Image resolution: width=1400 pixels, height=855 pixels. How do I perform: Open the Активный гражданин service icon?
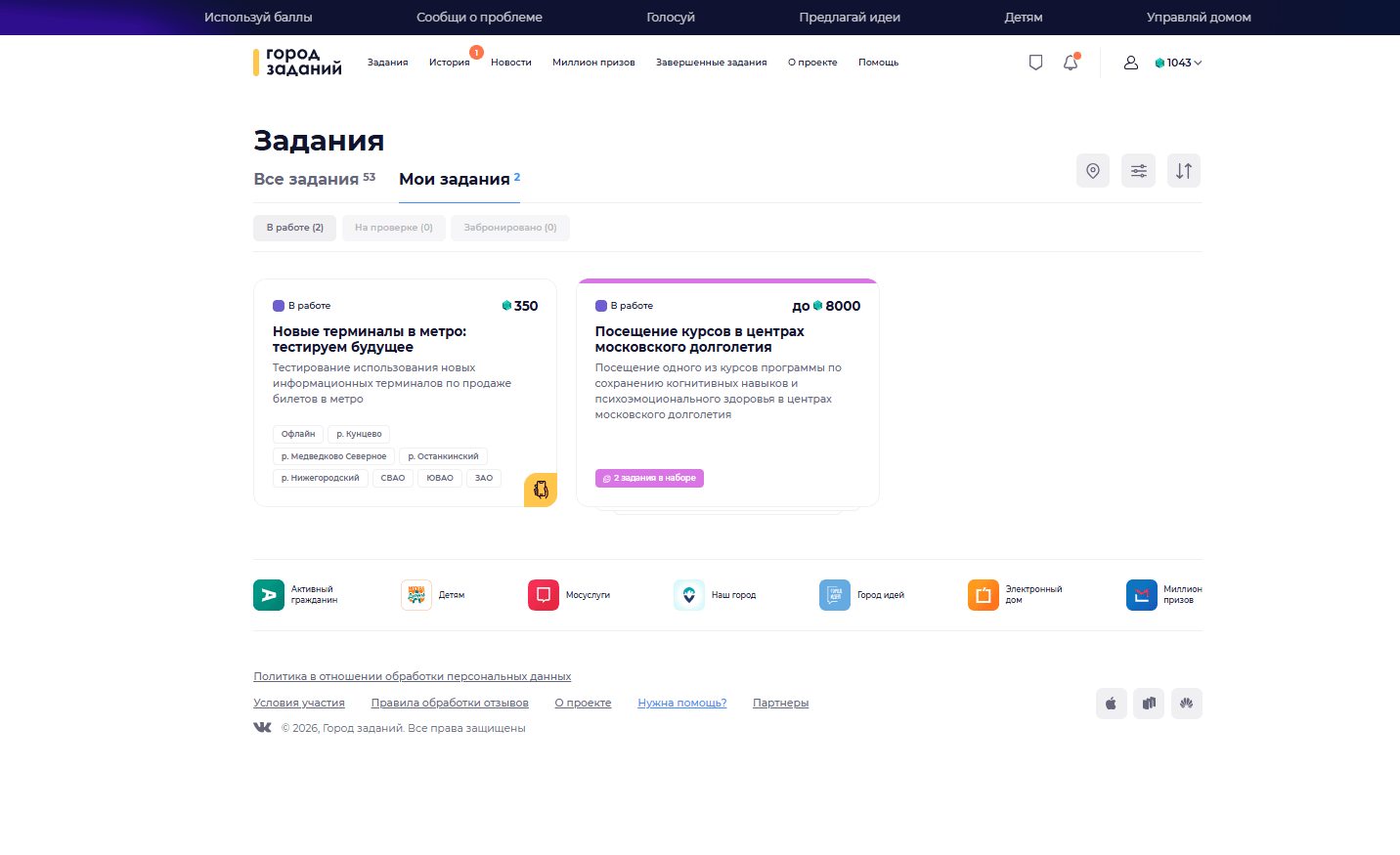[269, 595]
